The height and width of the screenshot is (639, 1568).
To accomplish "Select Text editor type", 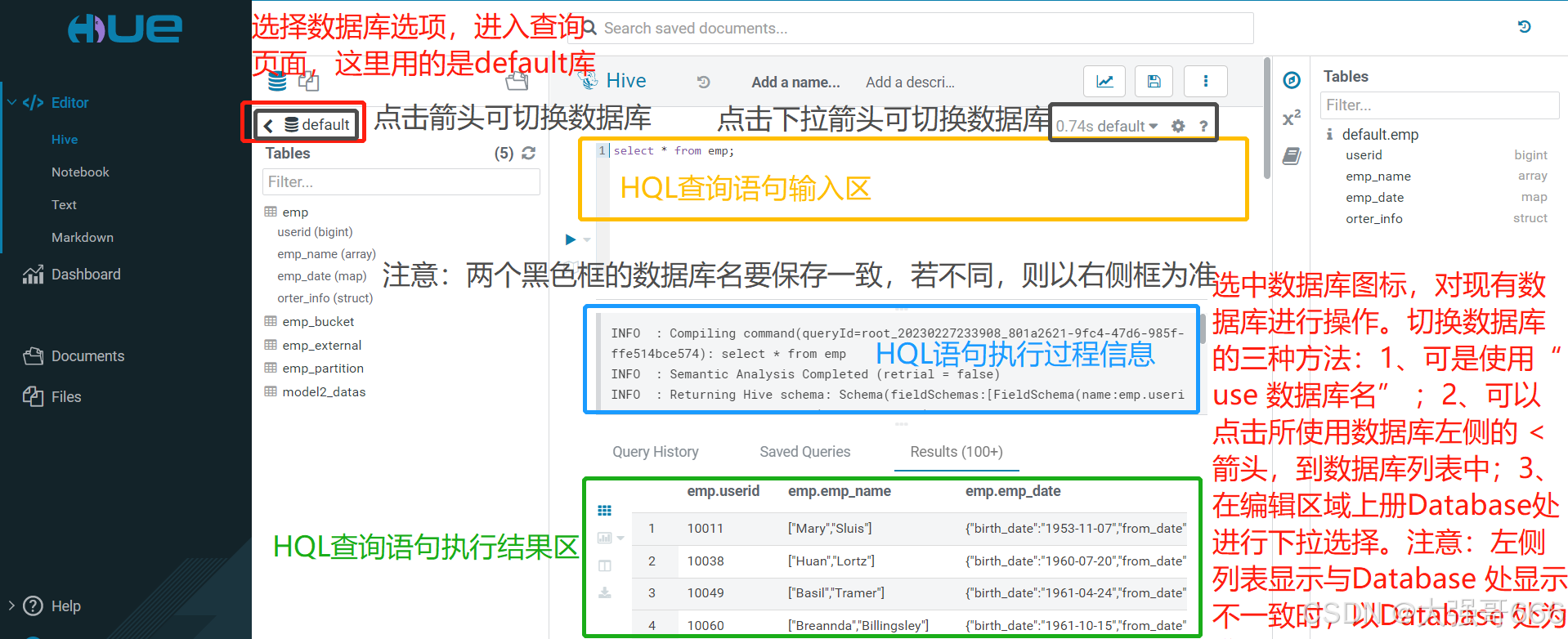I will [x=64, y=205].
